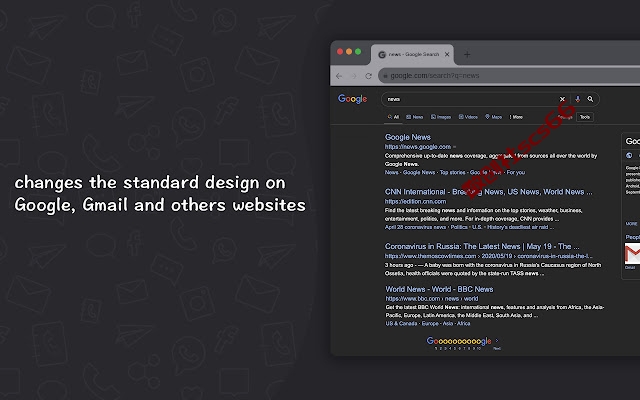
Task: Switch to the Images results tab
Action: pos(441,117)
